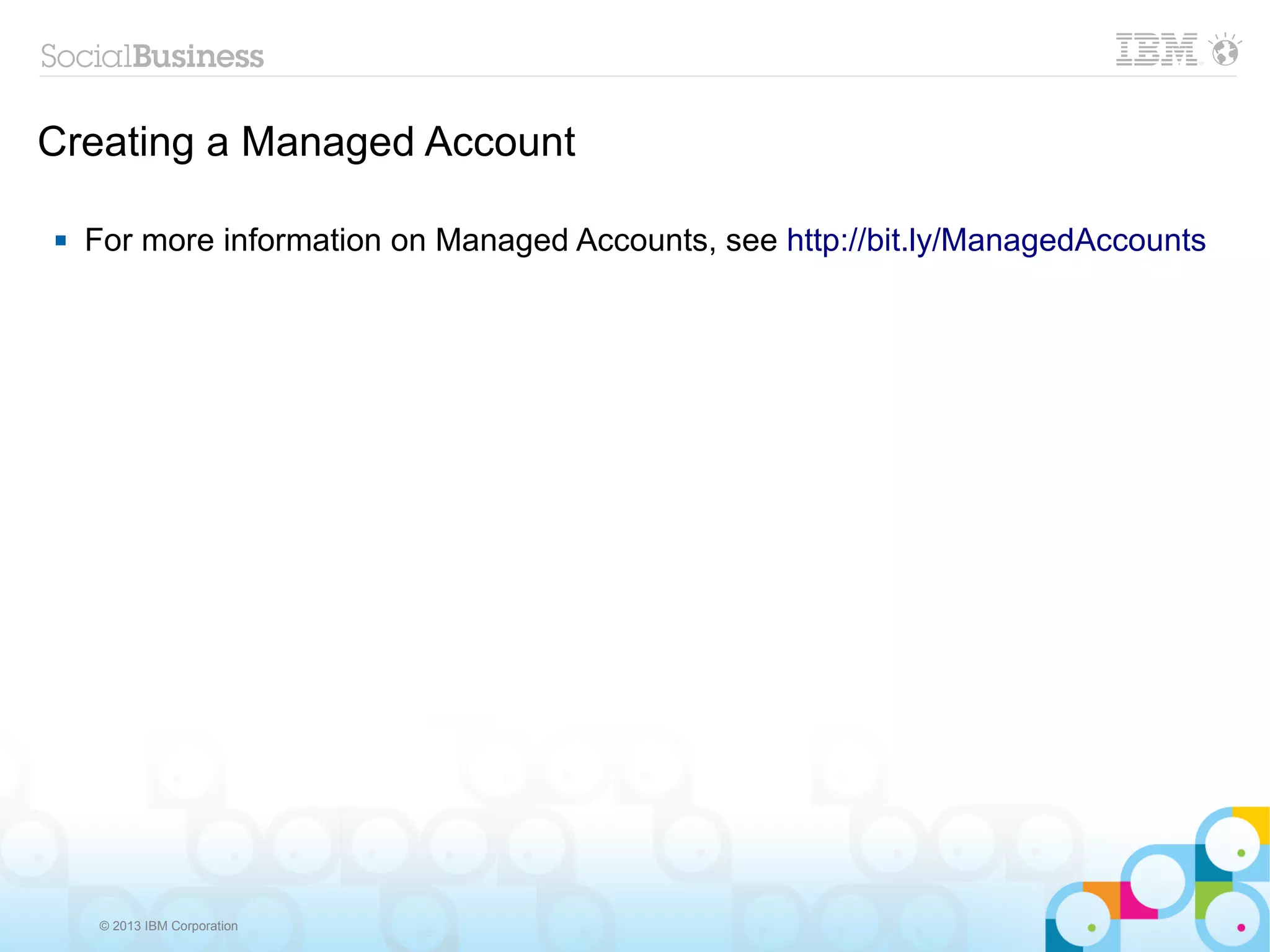Click the SocialBusiness header logo
The height and width of the screenshot is (952, 1270).
coord(153,56)
